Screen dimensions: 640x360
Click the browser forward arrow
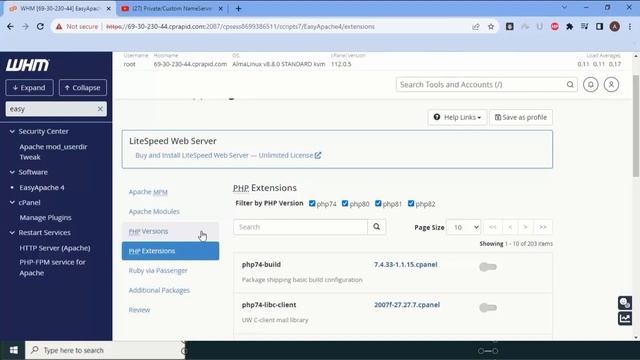(x=25, y=27)
